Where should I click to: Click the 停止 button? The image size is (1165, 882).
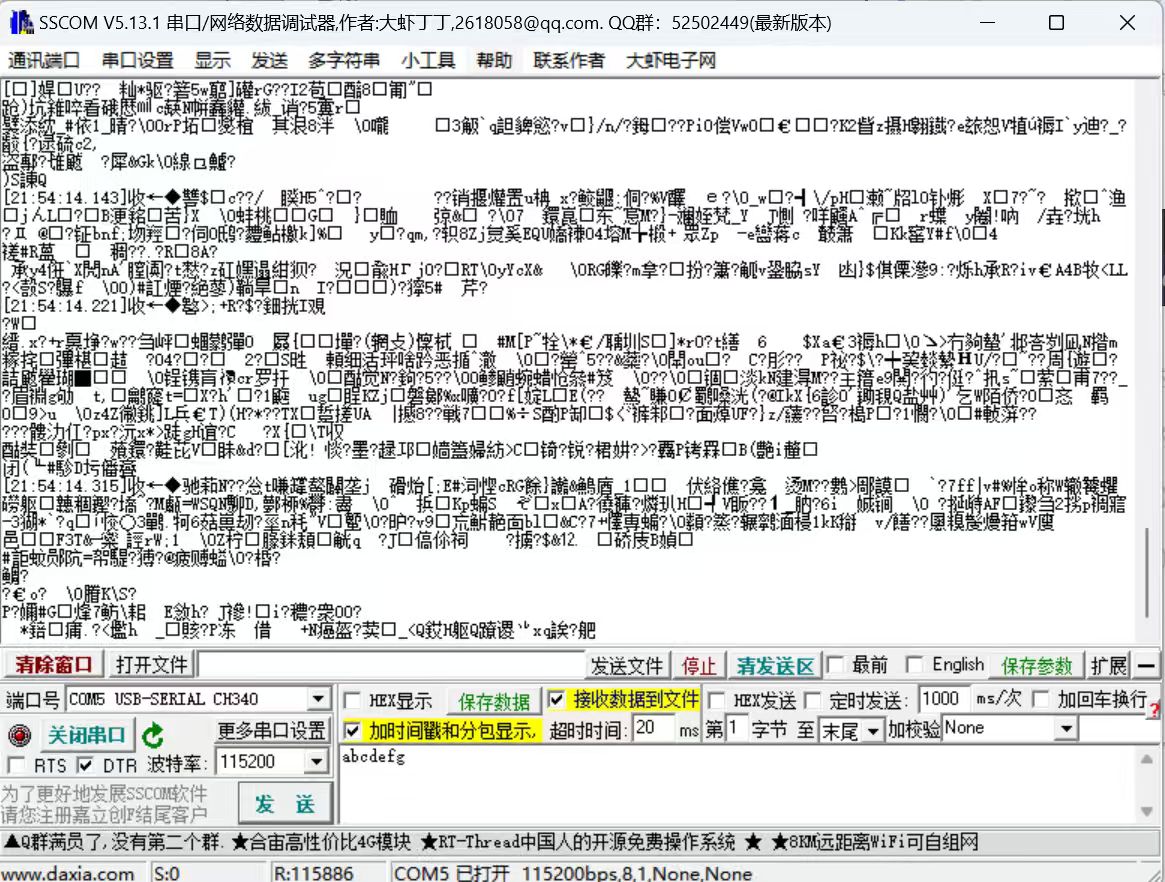coord(698,666)
